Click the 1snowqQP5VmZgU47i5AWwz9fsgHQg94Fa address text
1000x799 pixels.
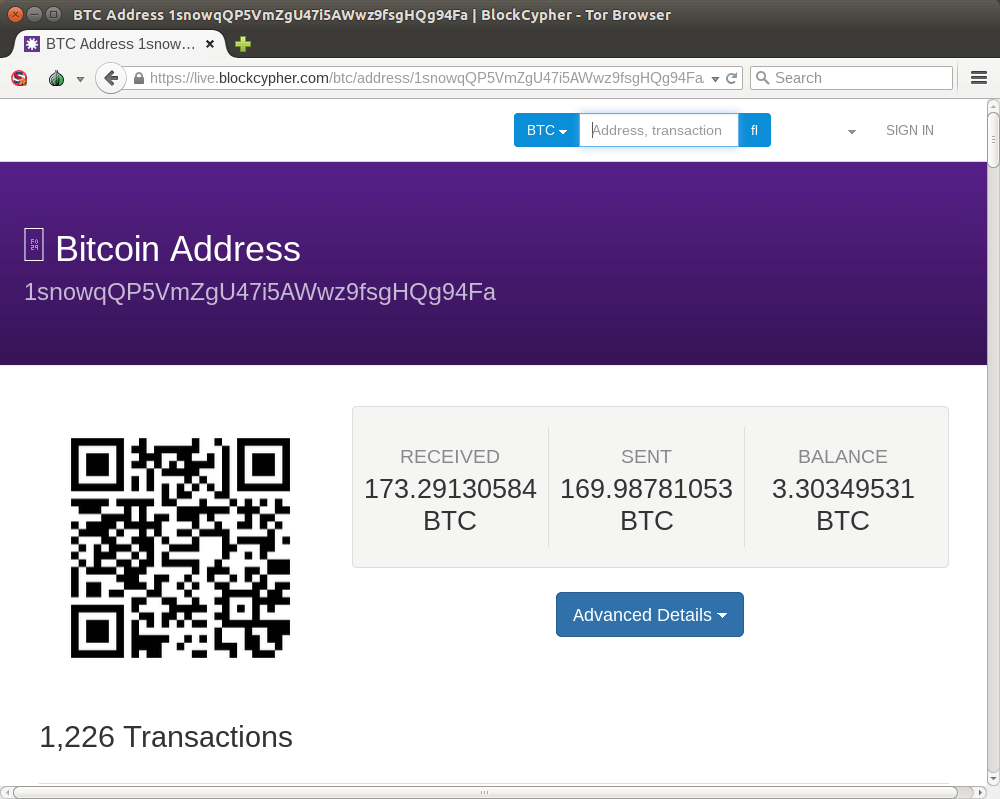tap(260, 292)
